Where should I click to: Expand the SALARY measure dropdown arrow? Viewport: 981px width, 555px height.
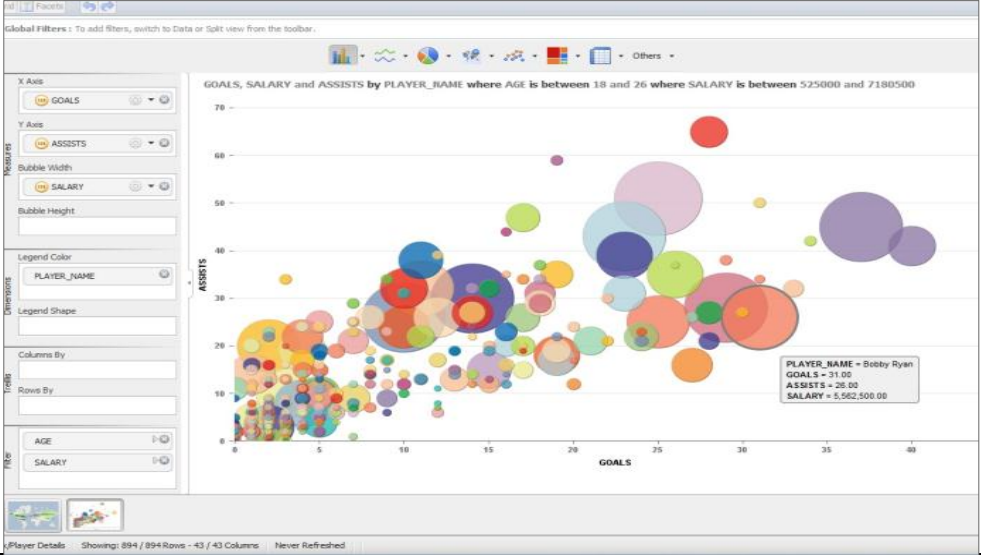(151, 187)
